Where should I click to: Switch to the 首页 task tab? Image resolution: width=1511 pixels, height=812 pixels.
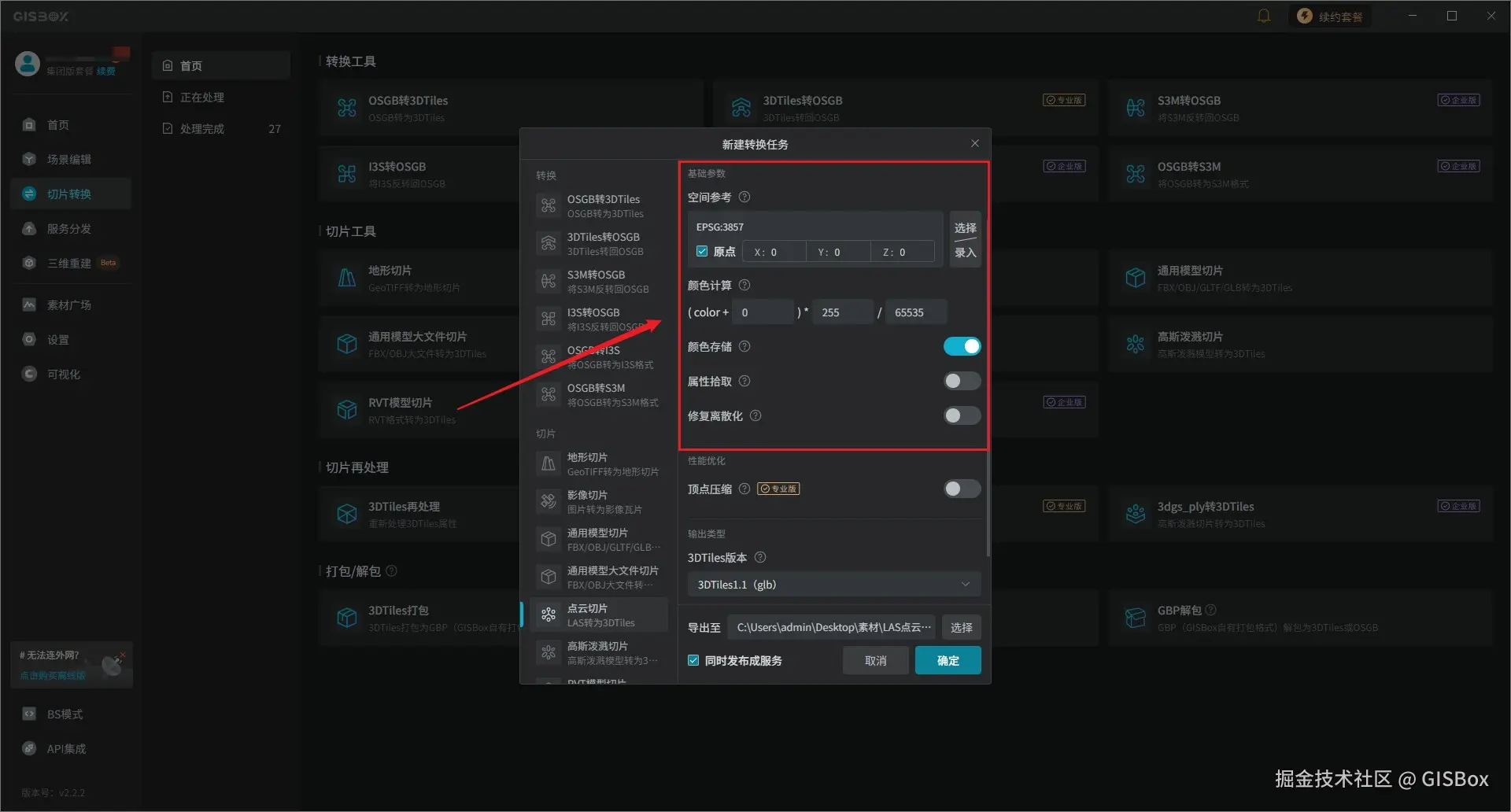point(220,65)
